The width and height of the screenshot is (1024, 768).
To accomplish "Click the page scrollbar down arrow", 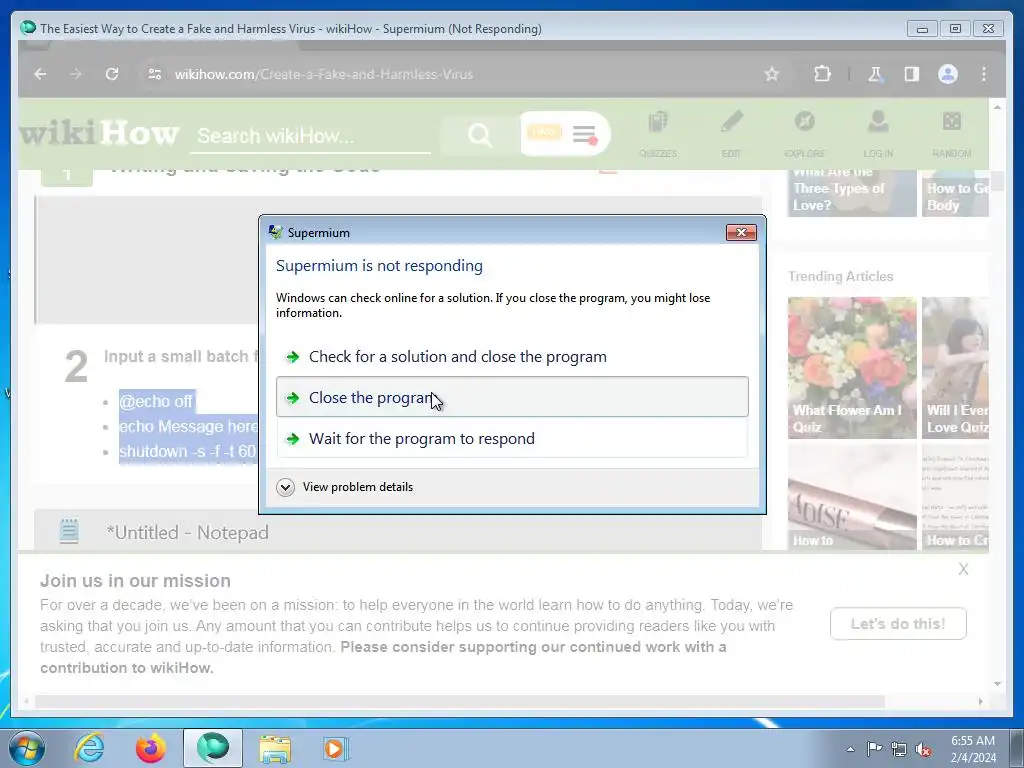I will coord(997,684).
